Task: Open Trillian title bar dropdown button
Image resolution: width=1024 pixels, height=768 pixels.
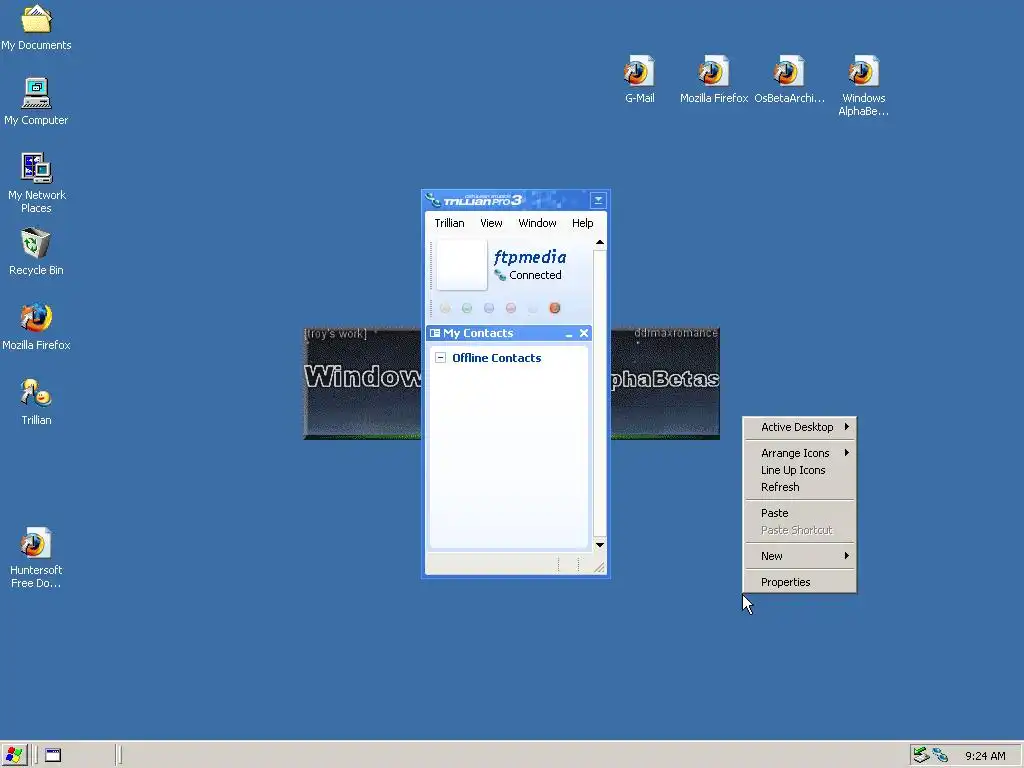Action: [598, 200]
